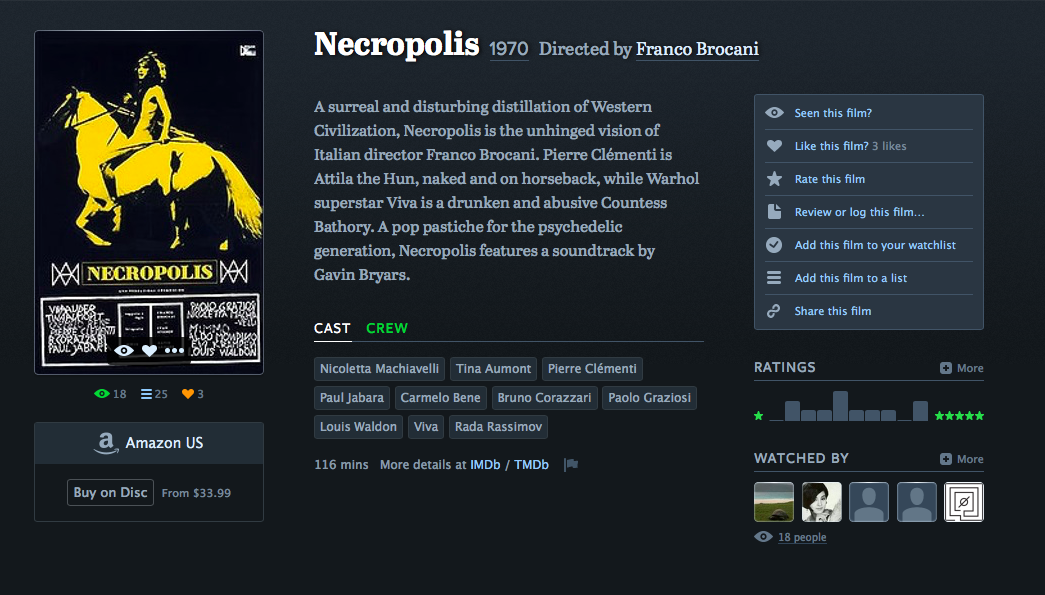Click the report flag icon after TMDb
This screenshot has height=595, width=1045.
(x=571, y=464)
